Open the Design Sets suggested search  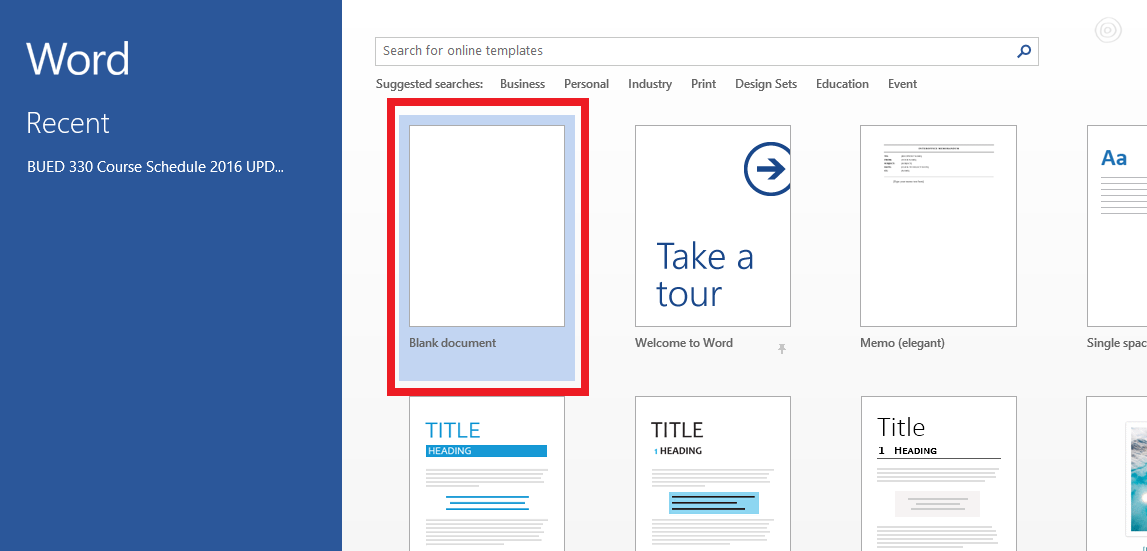tap(765, 84)
